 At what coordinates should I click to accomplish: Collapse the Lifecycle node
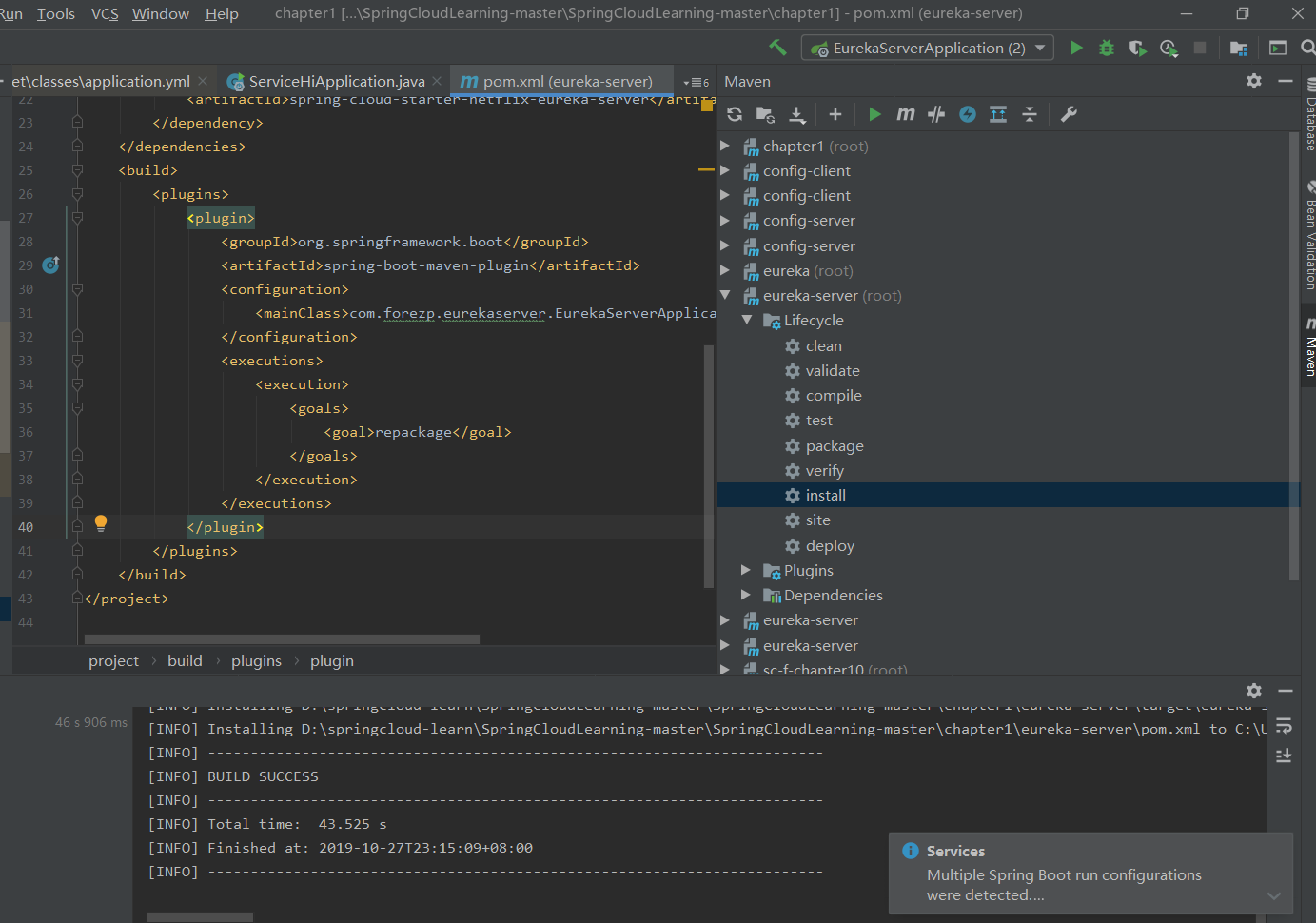747,320
